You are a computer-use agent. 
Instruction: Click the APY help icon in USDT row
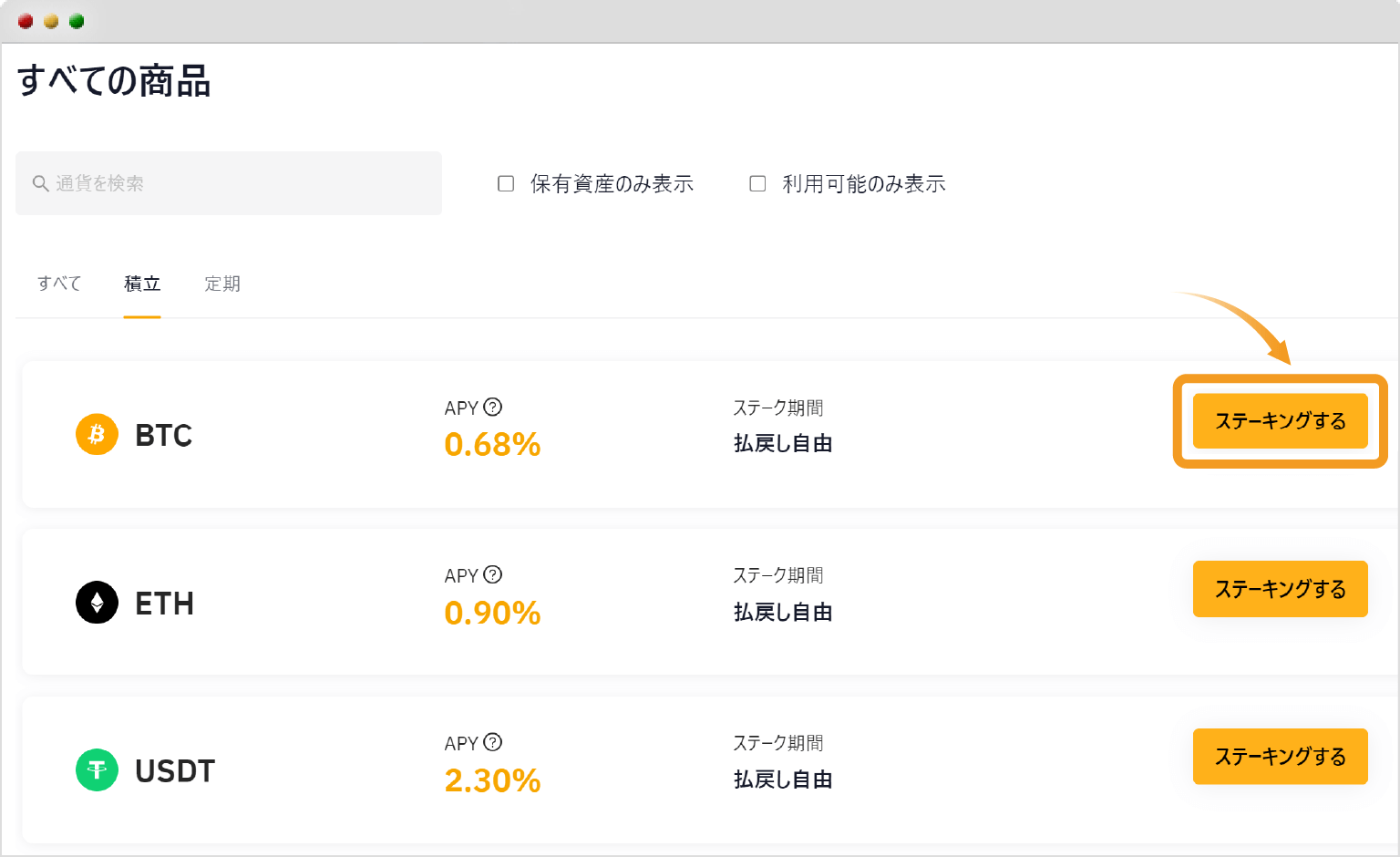tap(493, 742)
